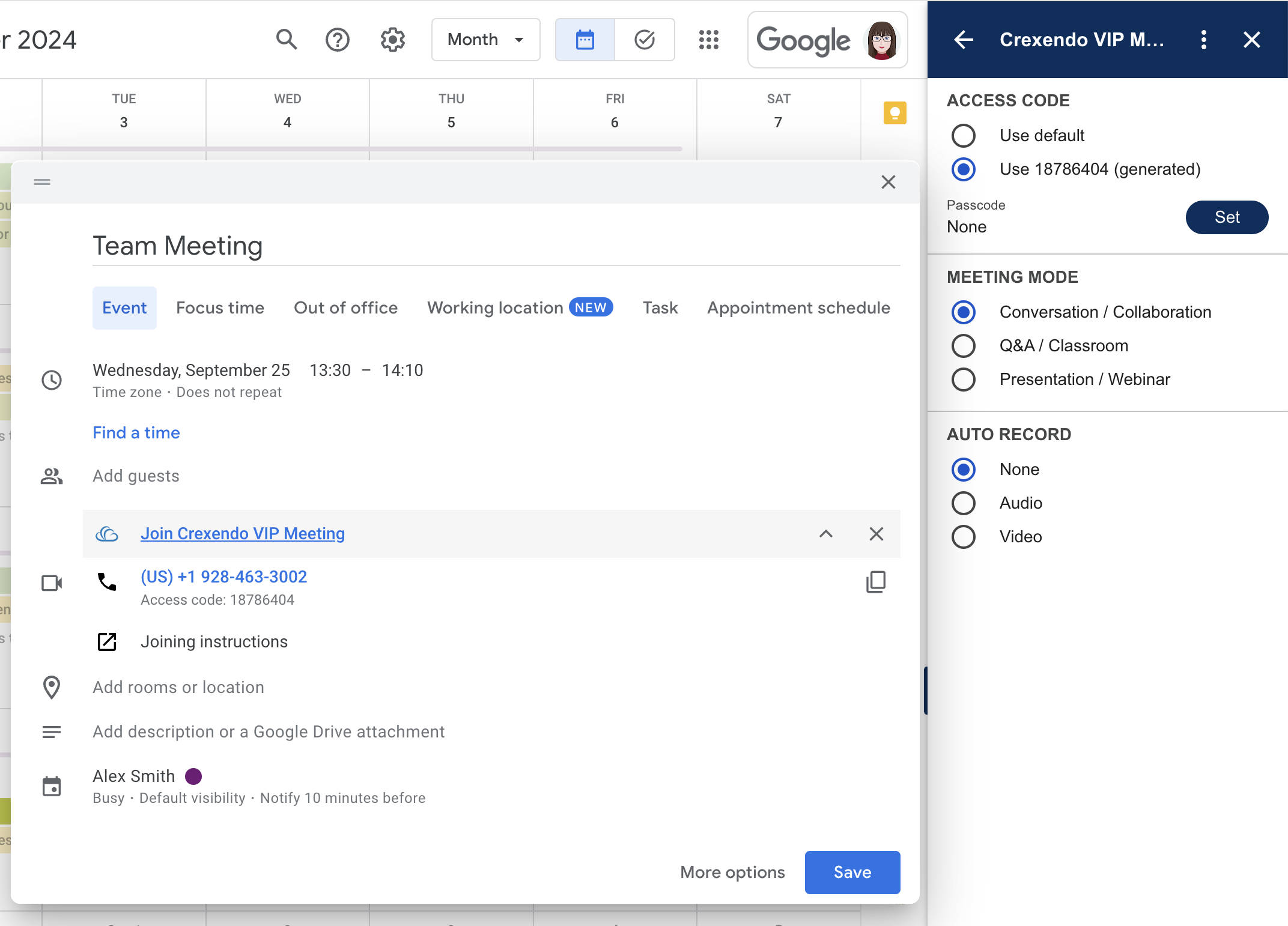Open the settings gear menu
The image size is (1288, 926).
[392, 40]
